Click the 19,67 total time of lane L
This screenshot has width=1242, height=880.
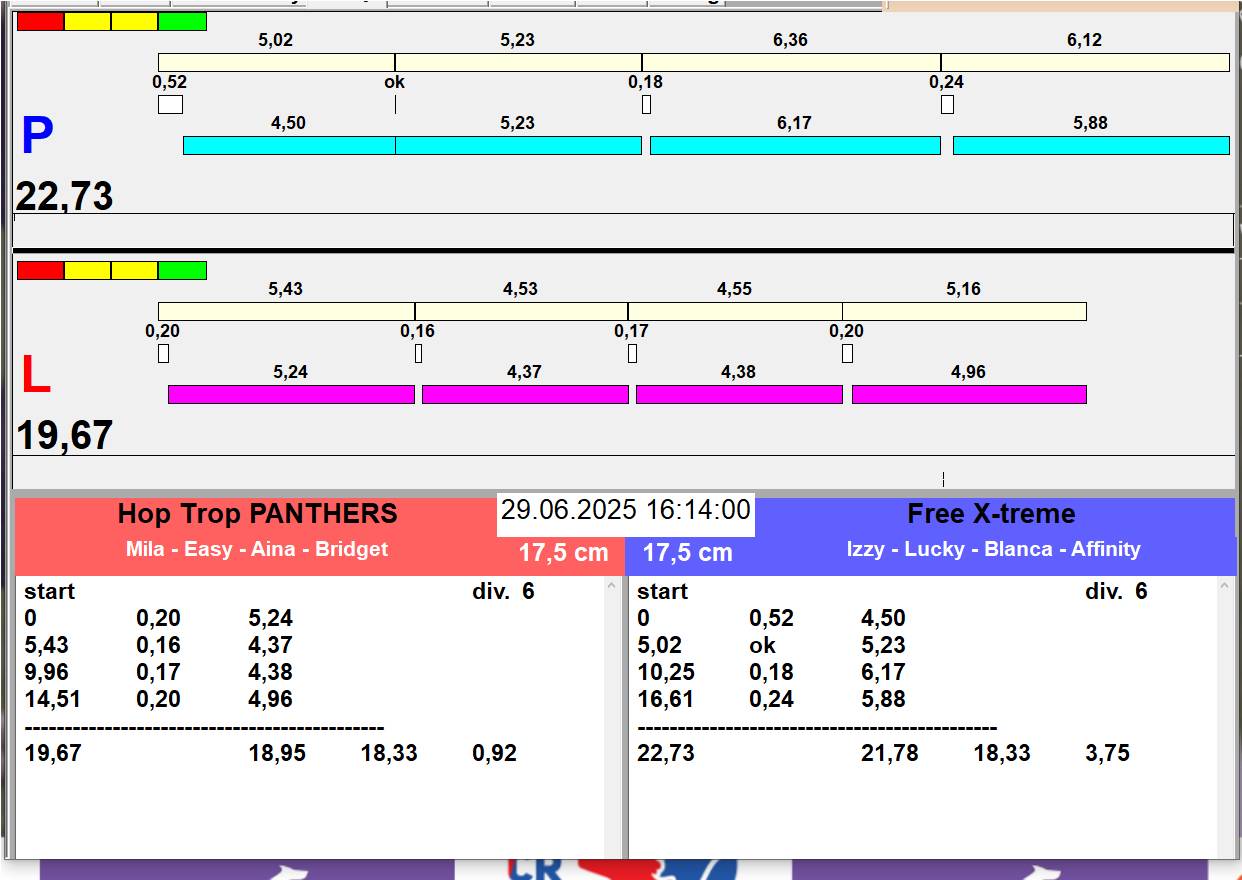(x=64, y=436)
